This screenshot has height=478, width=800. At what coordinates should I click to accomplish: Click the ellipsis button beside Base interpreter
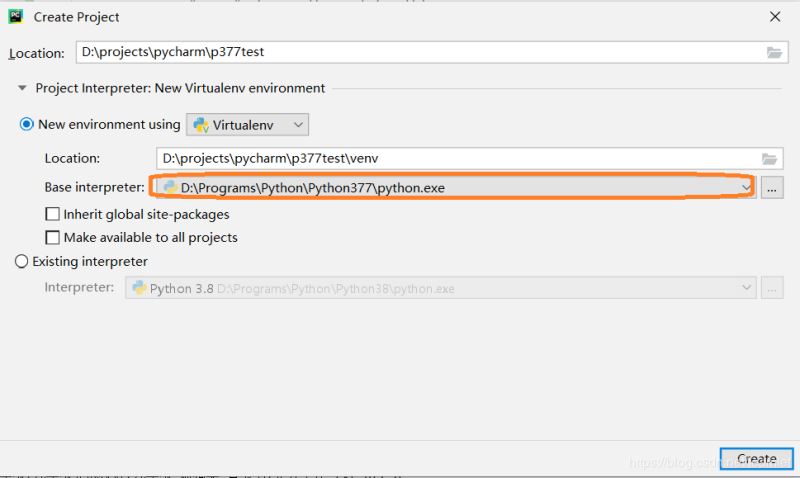pyautogui.click(x=771, y=187)
